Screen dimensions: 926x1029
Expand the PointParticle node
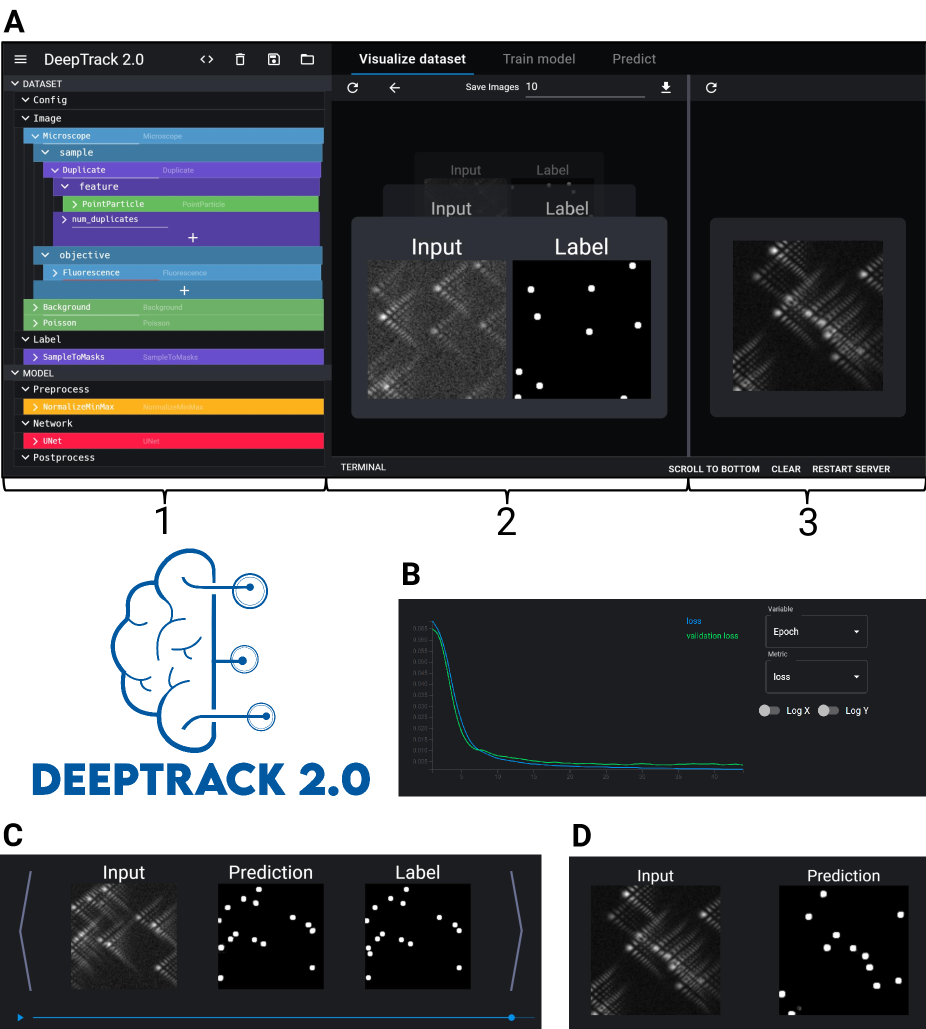[75, 204]
